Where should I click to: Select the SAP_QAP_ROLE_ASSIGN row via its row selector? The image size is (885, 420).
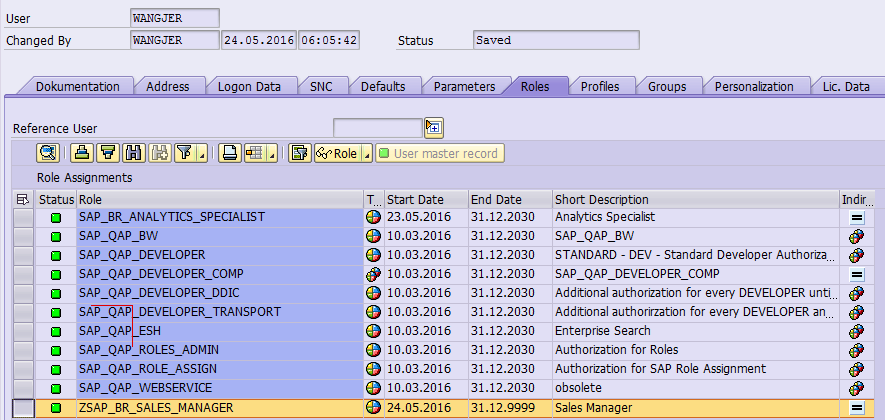24,369
